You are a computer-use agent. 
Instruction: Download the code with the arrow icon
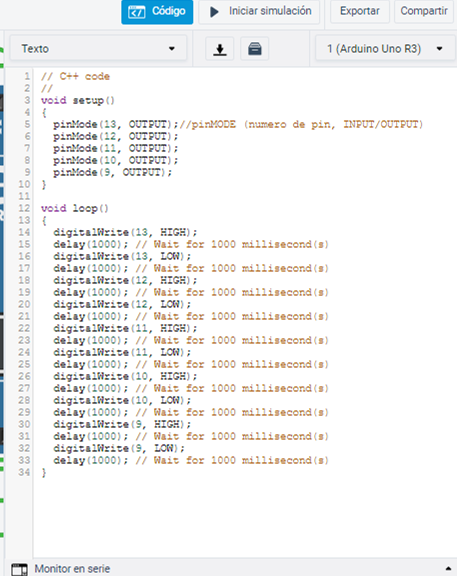point(220,49)
